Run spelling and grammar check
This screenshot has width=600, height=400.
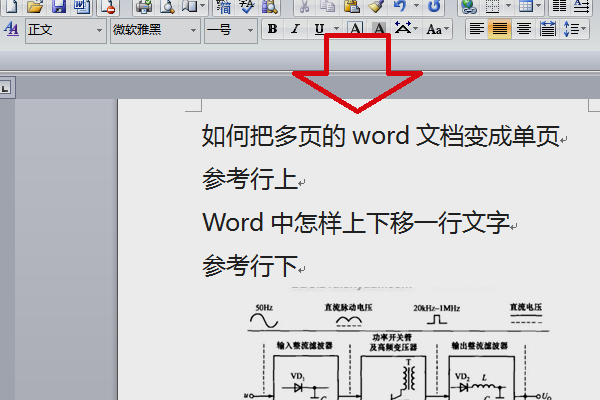click(x=247, y=6)
